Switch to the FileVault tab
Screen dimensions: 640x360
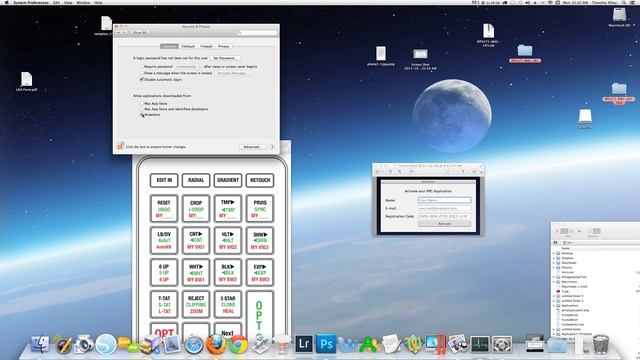click(x=188, y=46)
